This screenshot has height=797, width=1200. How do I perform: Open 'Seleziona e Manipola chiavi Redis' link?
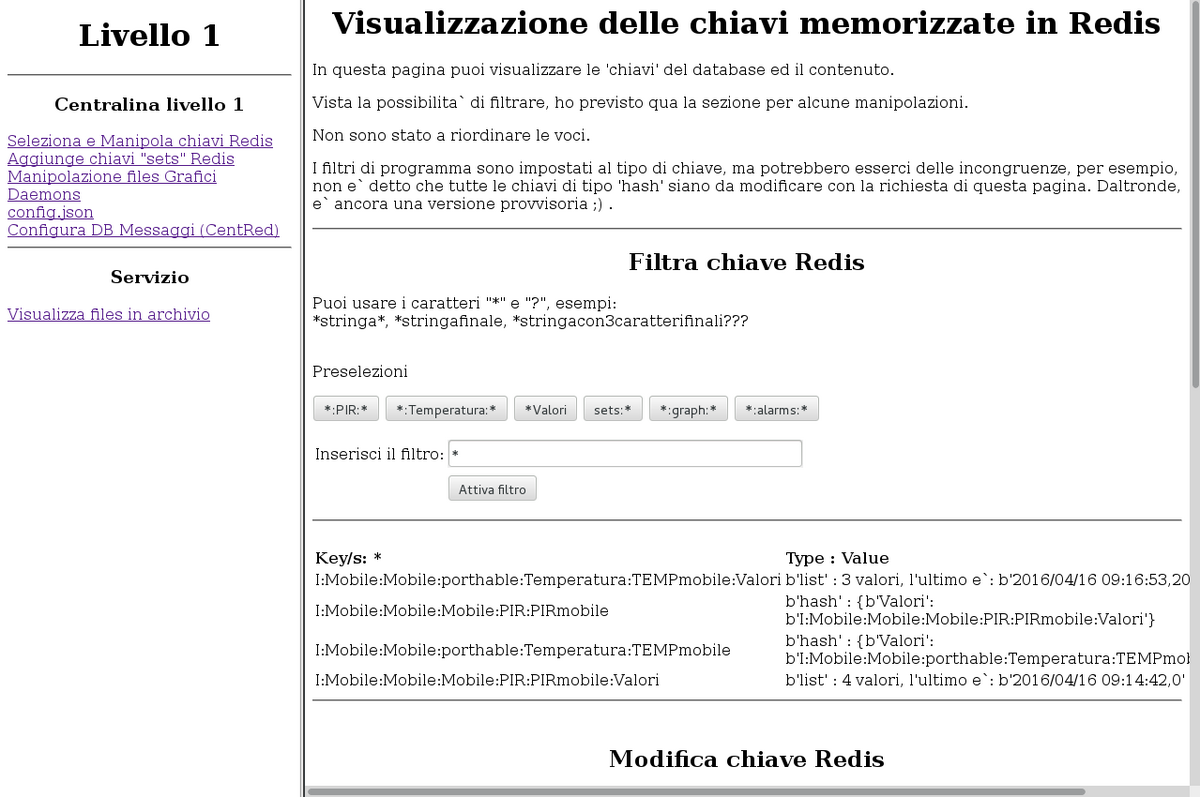pyautogui.click(x=139, y=141)
